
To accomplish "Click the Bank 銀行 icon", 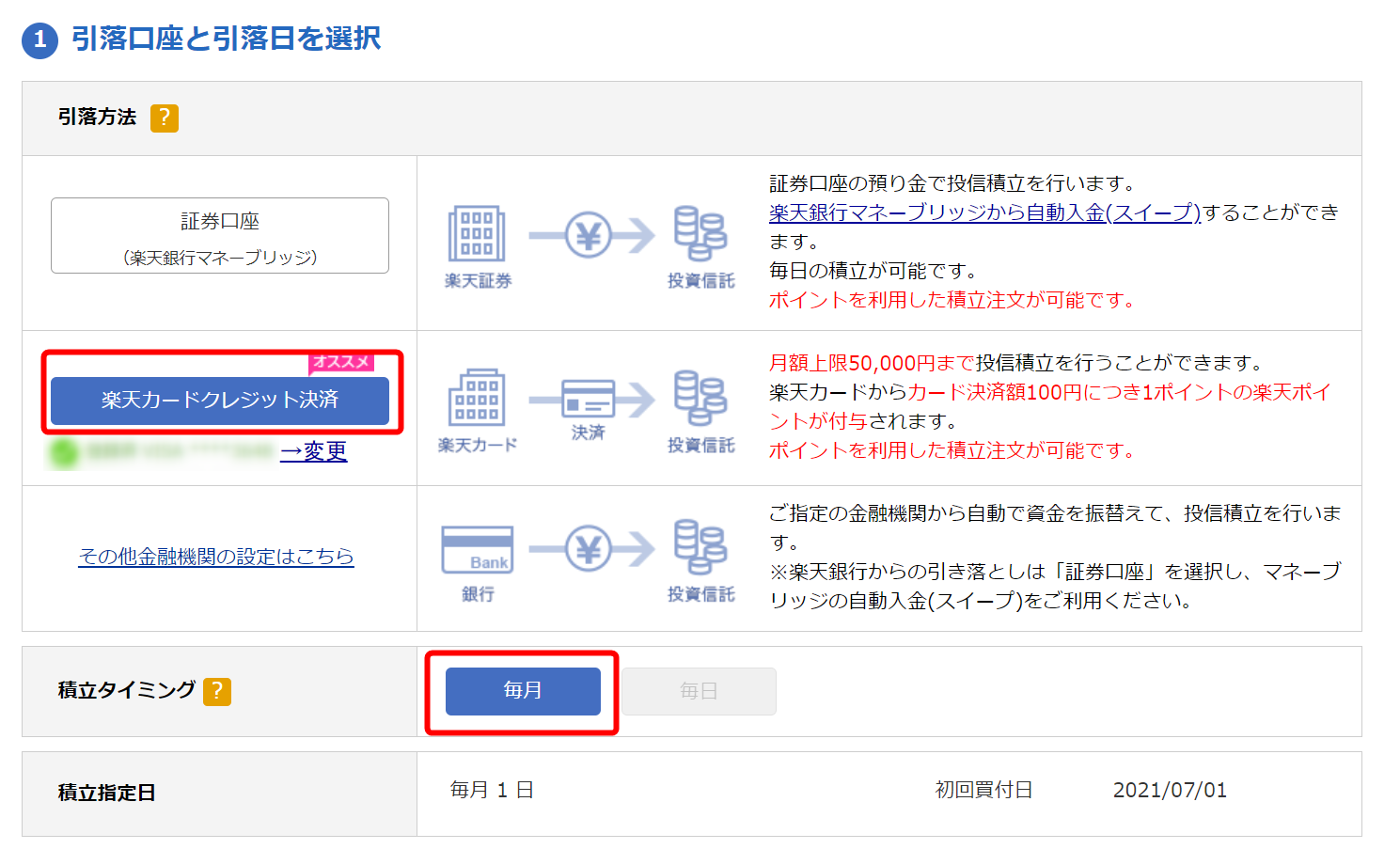I will [x=478, y=549].
